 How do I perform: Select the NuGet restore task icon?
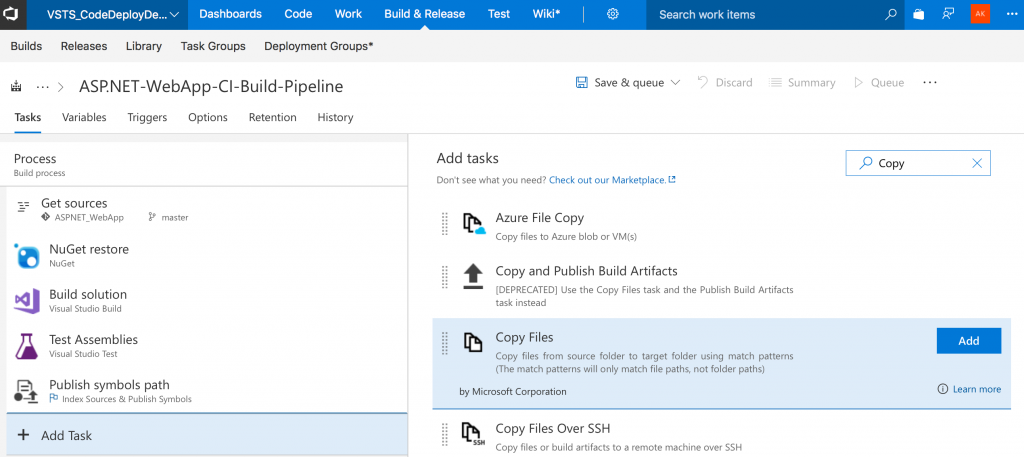pyautogui.click(x=27, y=256)
